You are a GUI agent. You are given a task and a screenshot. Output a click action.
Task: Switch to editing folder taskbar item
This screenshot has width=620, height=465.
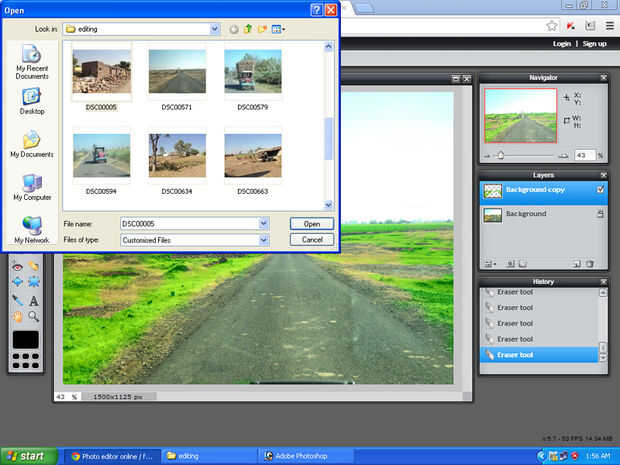(210, 456)
